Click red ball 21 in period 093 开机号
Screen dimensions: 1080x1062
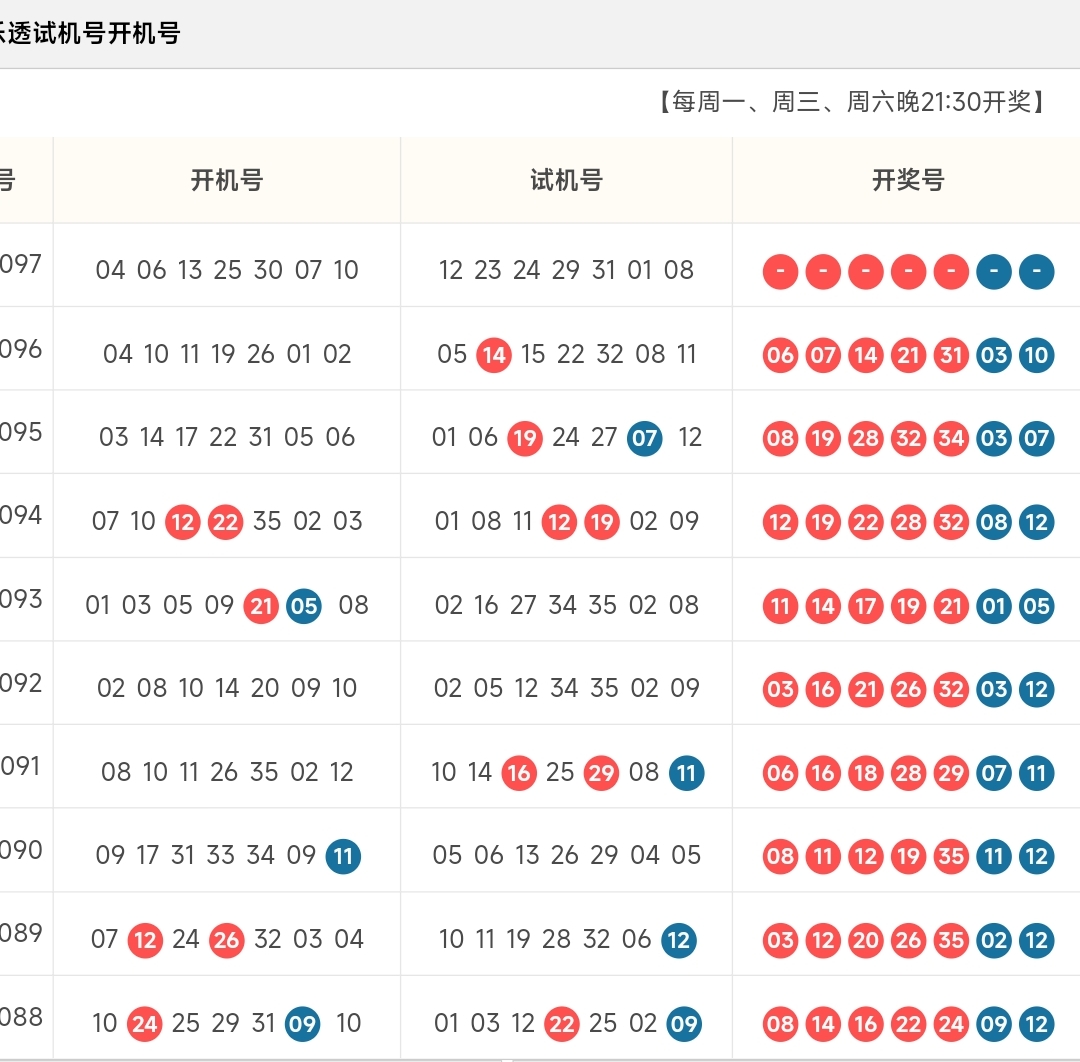[261, 606]
